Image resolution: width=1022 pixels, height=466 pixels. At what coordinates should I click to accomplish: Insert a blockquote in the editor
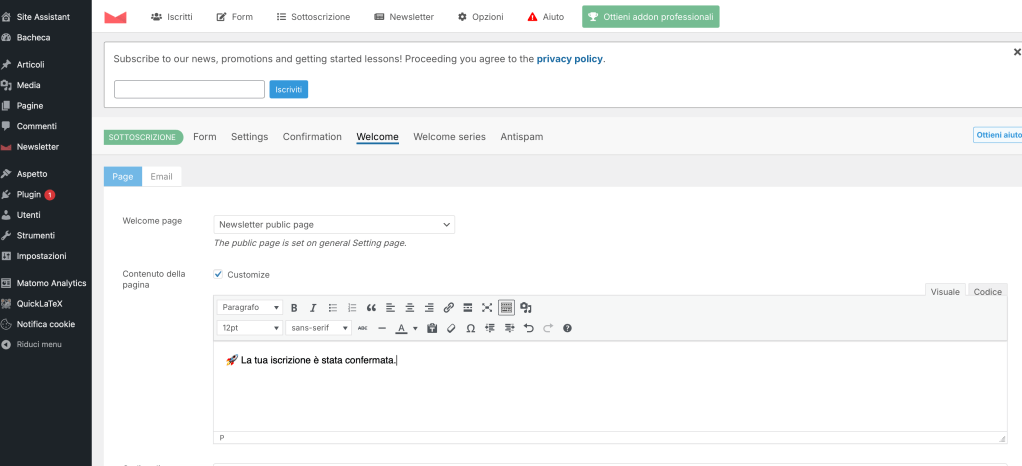click(371, 308)
